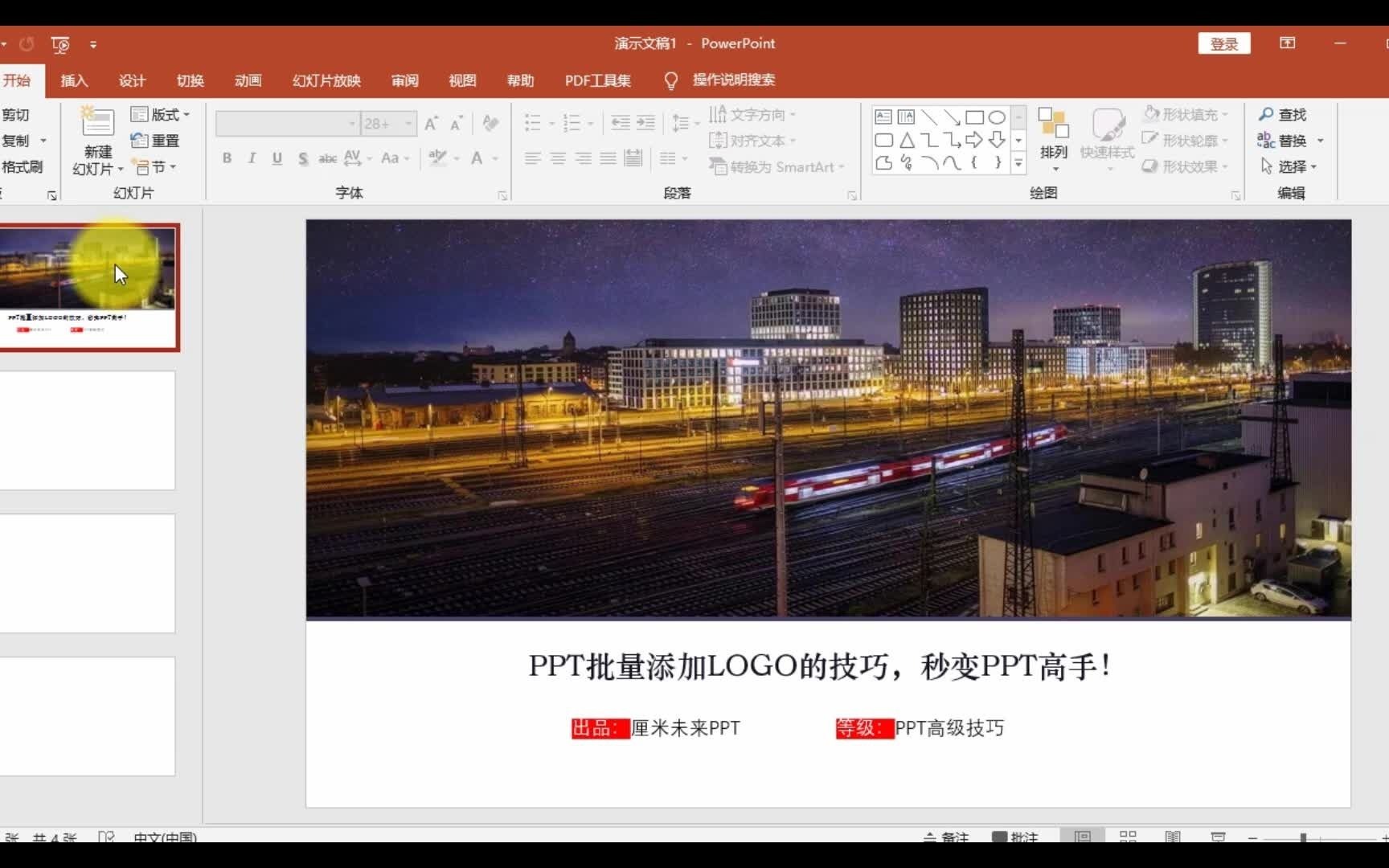Click 新建幻灯片 to add a slide
This screenshot has height=868, width=1389.
pyautogui.click(x=96, y=141)
